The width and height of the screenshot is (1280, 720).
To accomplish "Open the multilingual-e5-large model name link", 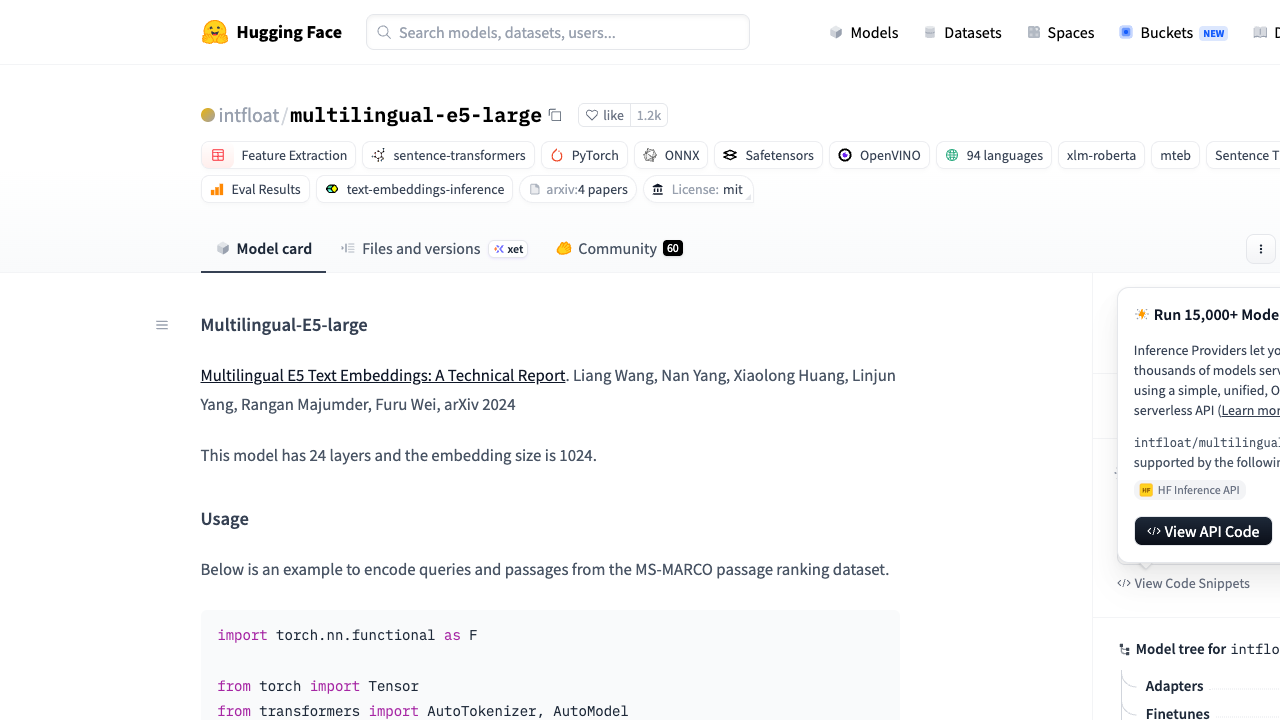I will pos(416,115).
